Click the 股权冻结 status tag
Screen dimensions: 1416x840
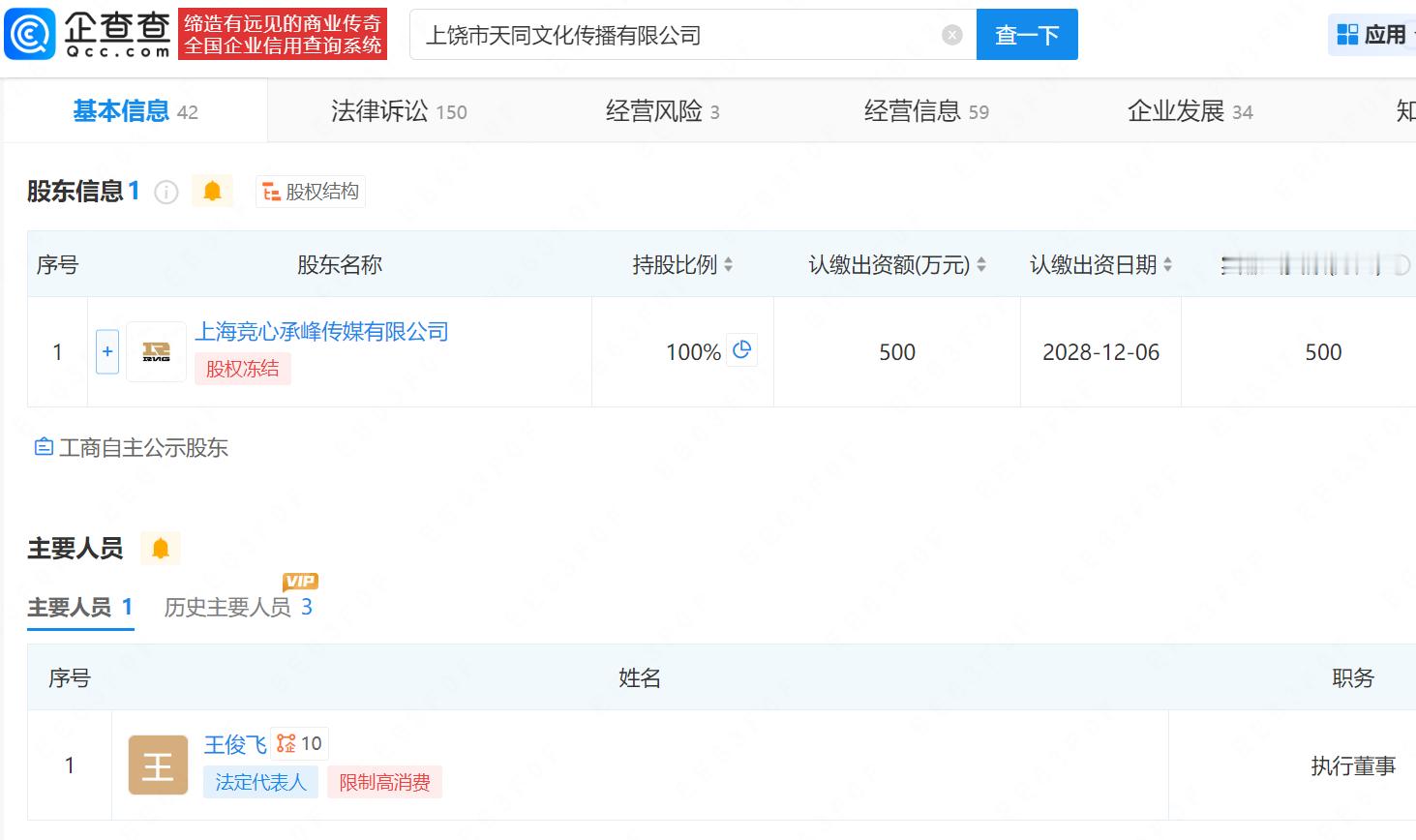pyautogui.click(x=242, y=370)
